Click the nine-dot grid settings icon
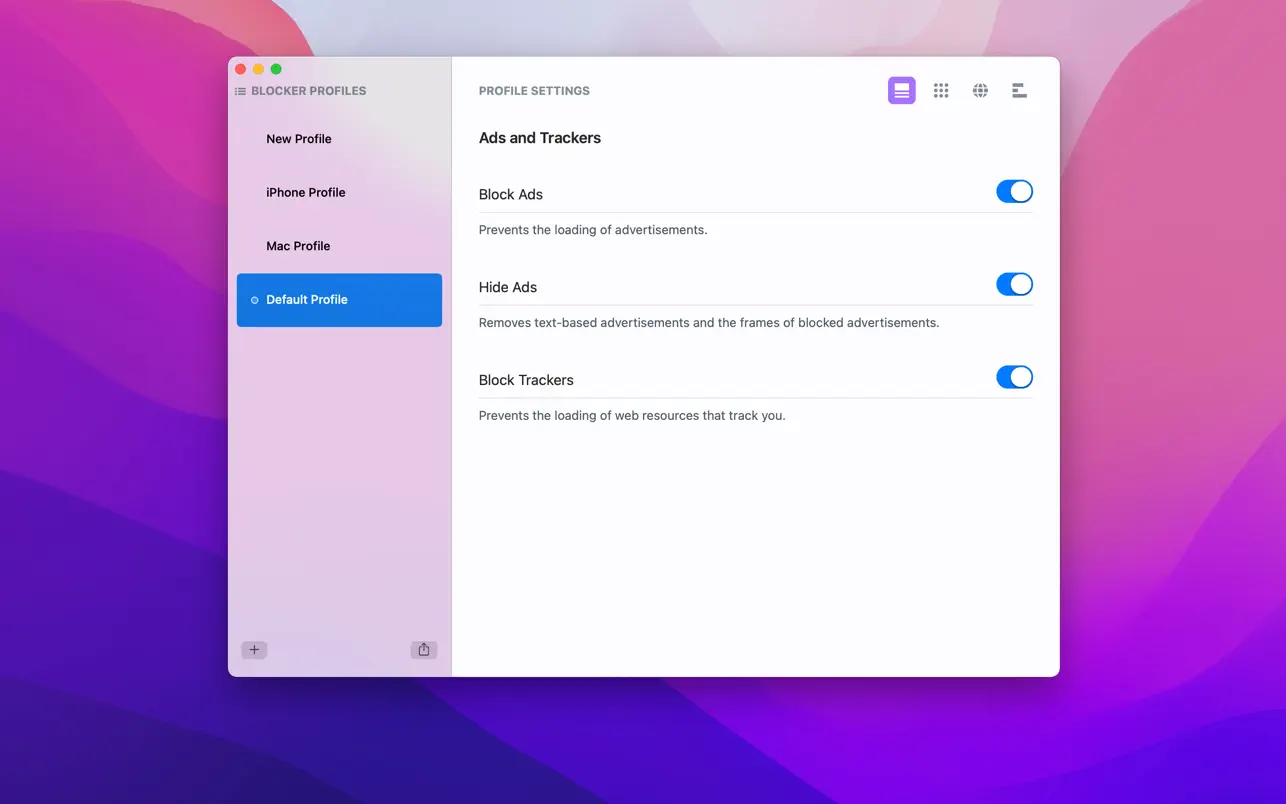 tap(941, 91)
